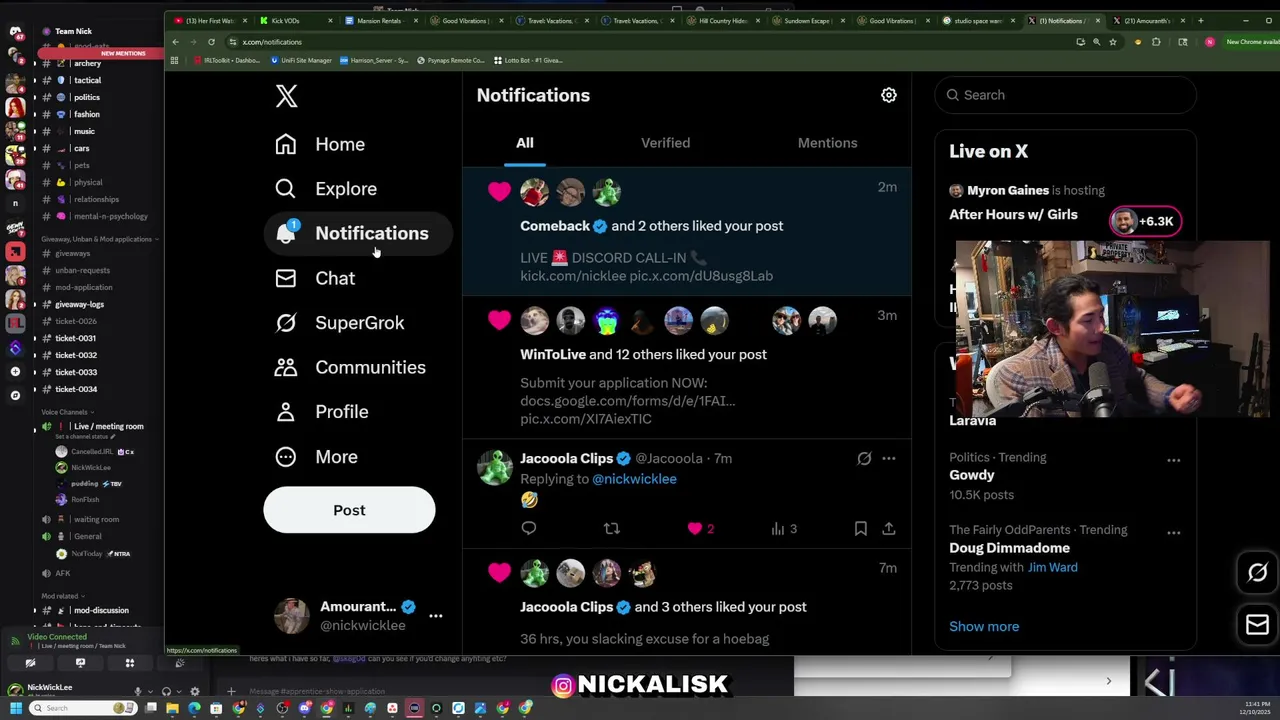1280x720 pixels.
Task: Open floating Grok button at right edge
Action: click(1257, 572)
